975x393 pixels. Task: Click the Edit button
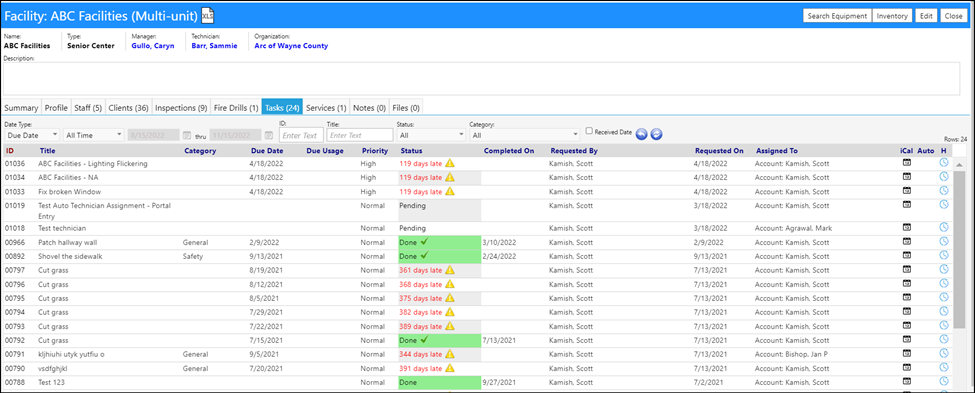point(926,16)
